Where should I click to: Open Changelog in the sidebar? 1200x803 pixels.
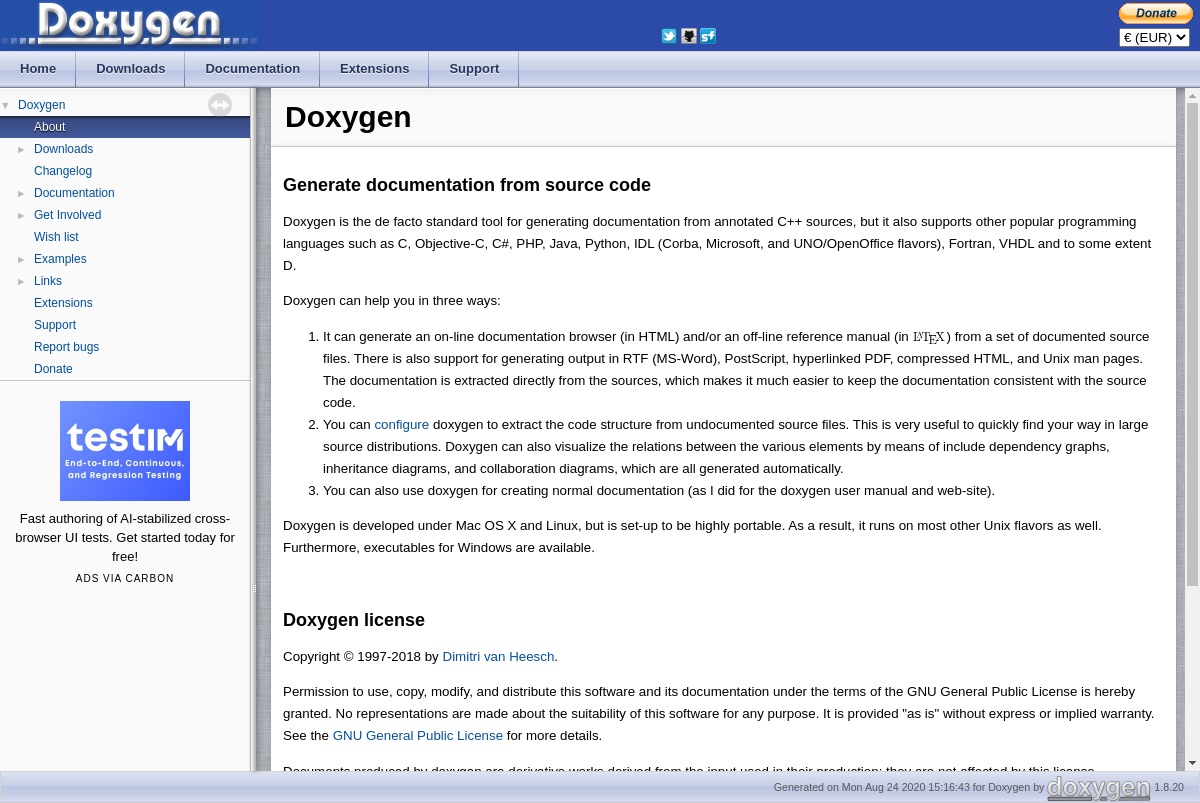(63, 171)
